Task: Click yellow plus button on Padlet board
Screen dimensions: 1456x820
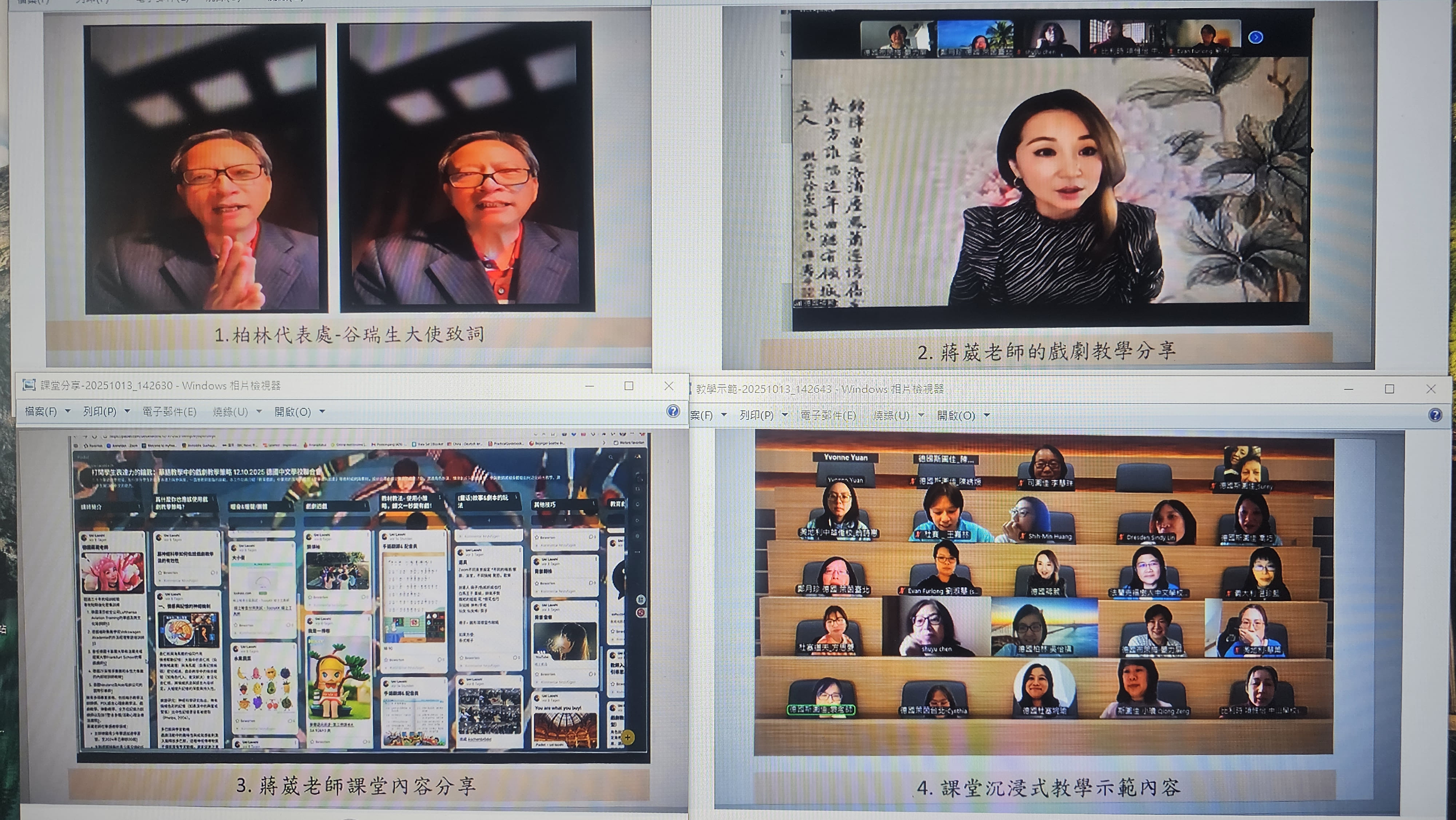Action: (x=628, y=737)
